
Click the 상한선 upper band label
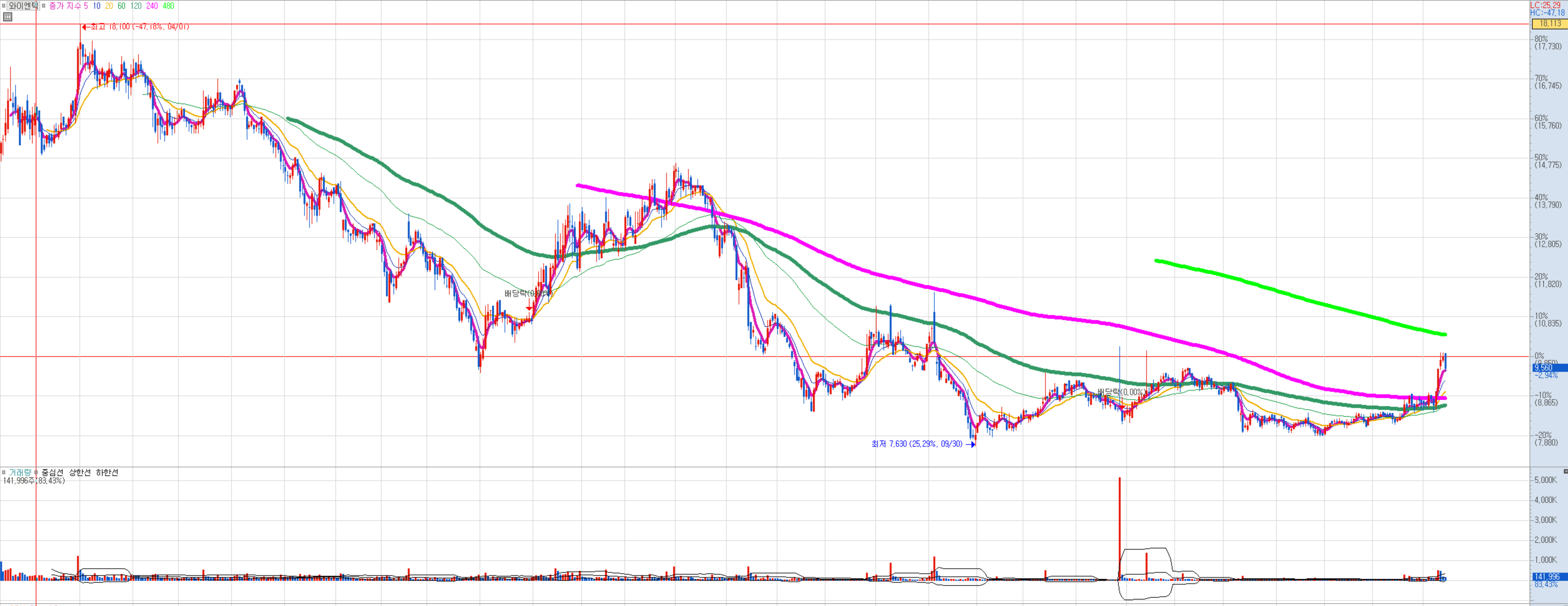(80, 472)
